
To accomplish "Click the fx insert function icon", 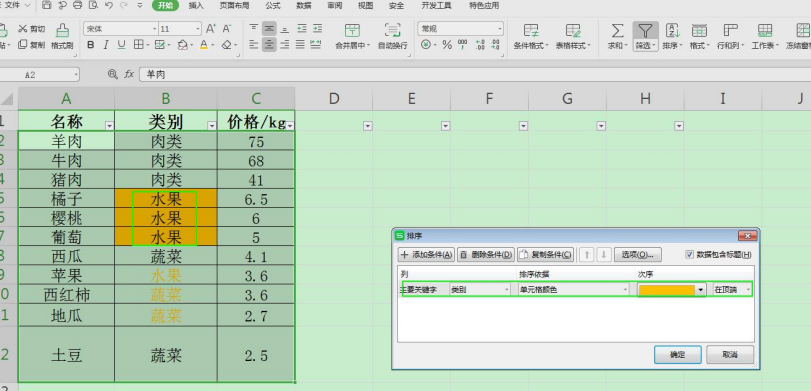I will pyautogui.click(x=129, y=74).
